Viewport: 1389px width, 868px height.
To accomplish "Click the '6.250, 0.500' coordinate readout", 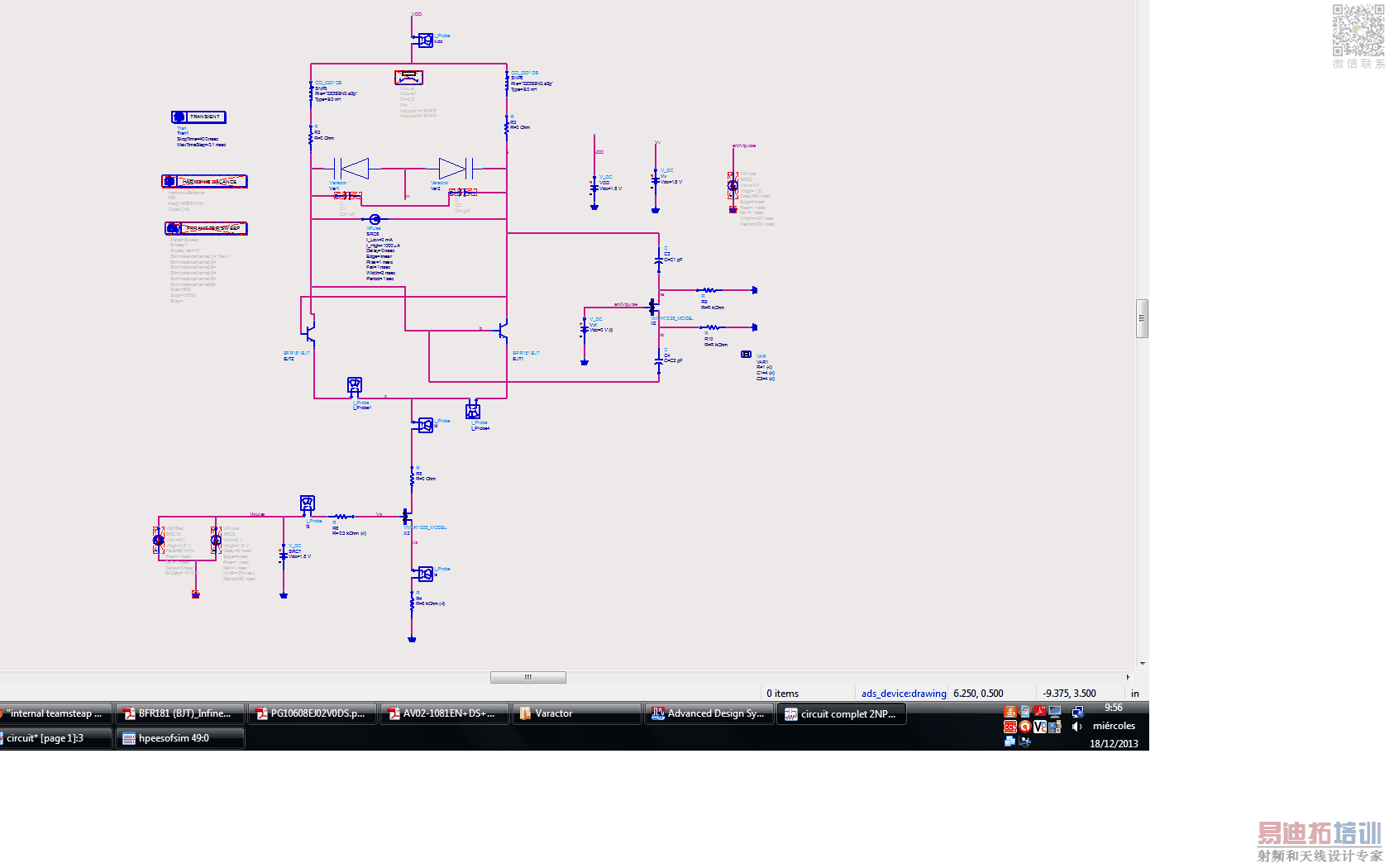I will 978,694.
